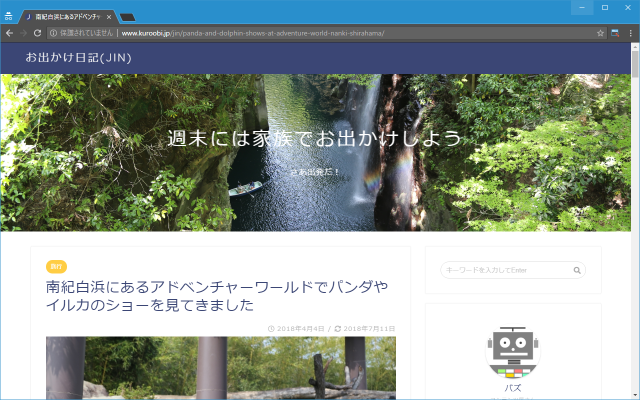This screenshot has height=400, width=640.
Task: Focus the address bar URL
Action: 253,33
